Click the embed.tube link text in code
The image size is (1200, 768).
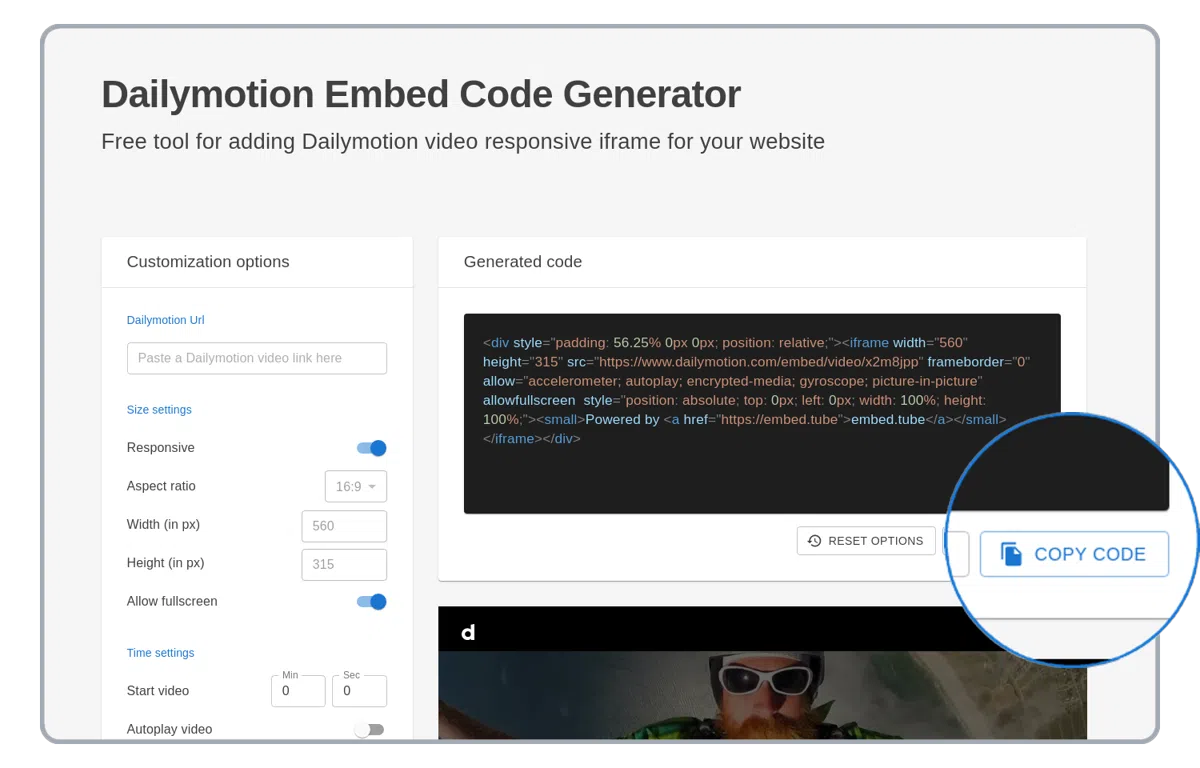tap(888, 420)
